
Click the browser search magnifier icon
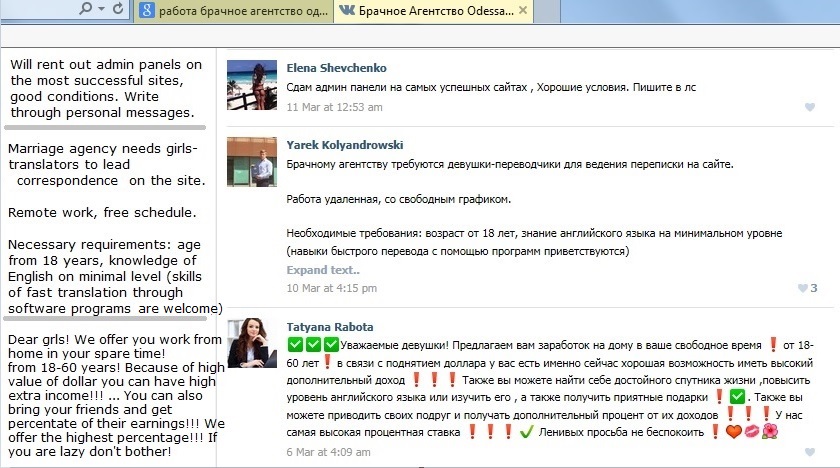85,9
